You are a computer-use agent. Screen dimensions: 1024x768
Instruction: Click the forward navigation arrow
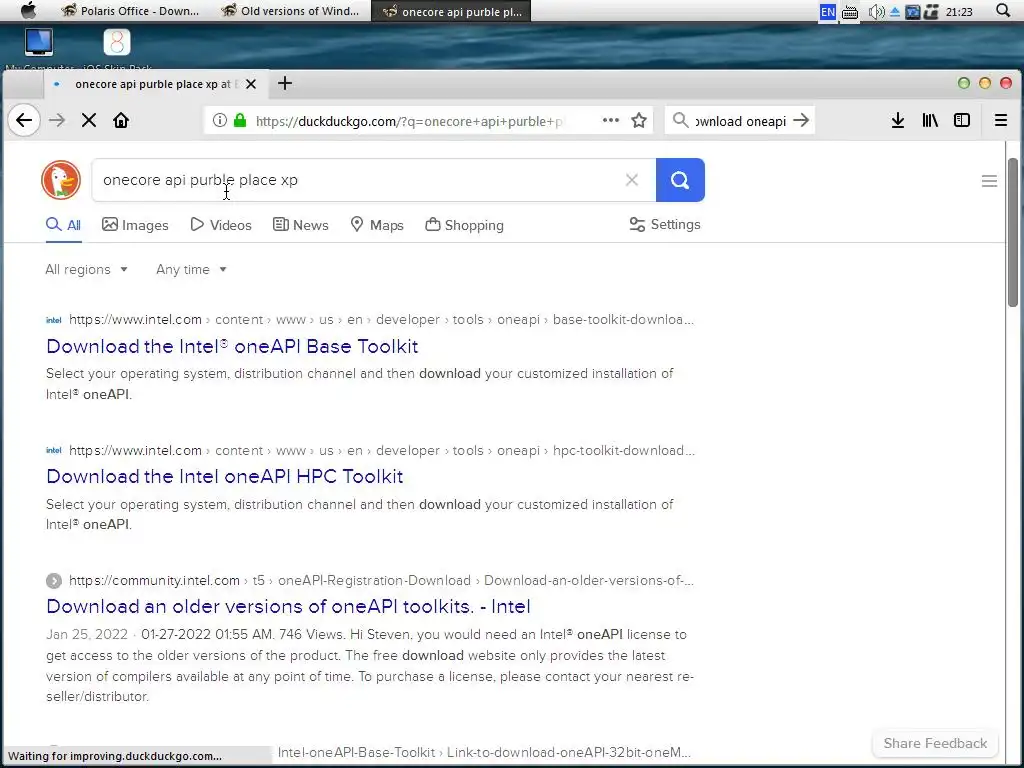click(57, 120)
